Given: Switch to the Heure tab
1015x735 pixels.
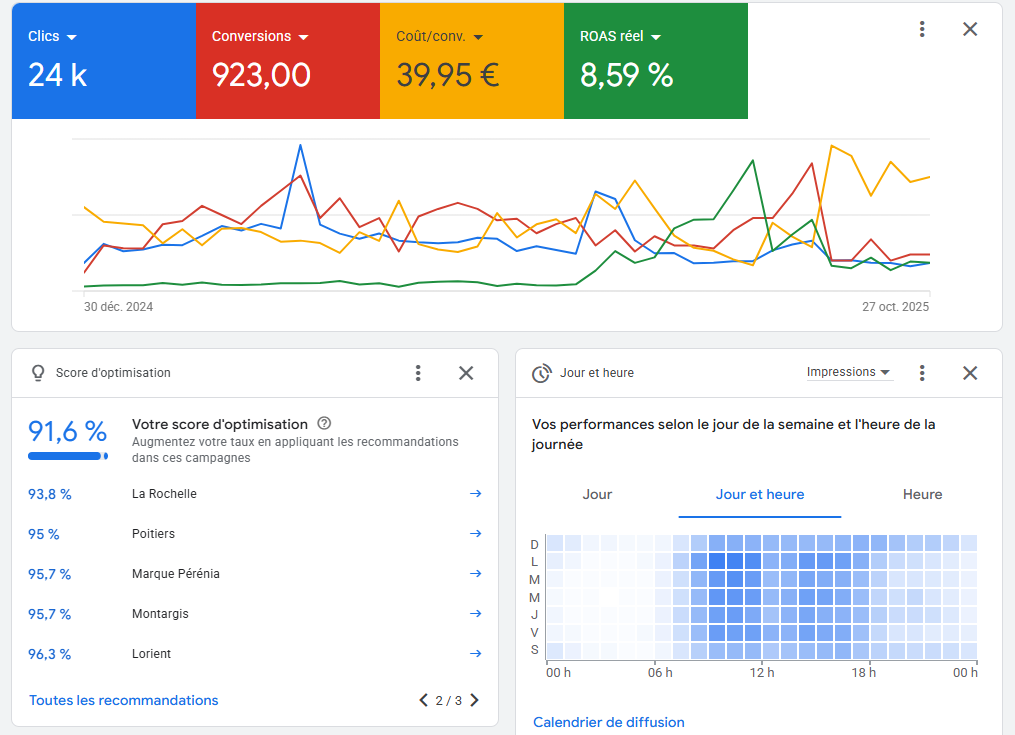Looking at the screenshot, I should click(x=922, y=495).
